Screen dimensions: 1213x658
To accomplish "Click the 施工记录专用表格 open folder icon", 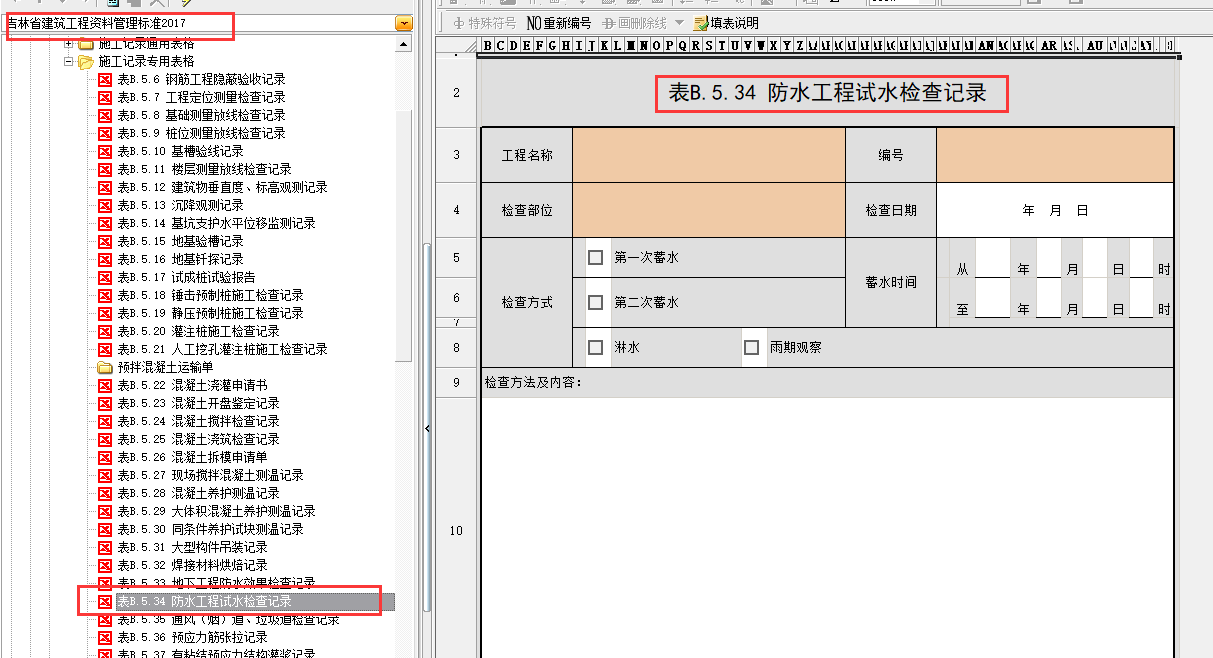I will point(86,61).
